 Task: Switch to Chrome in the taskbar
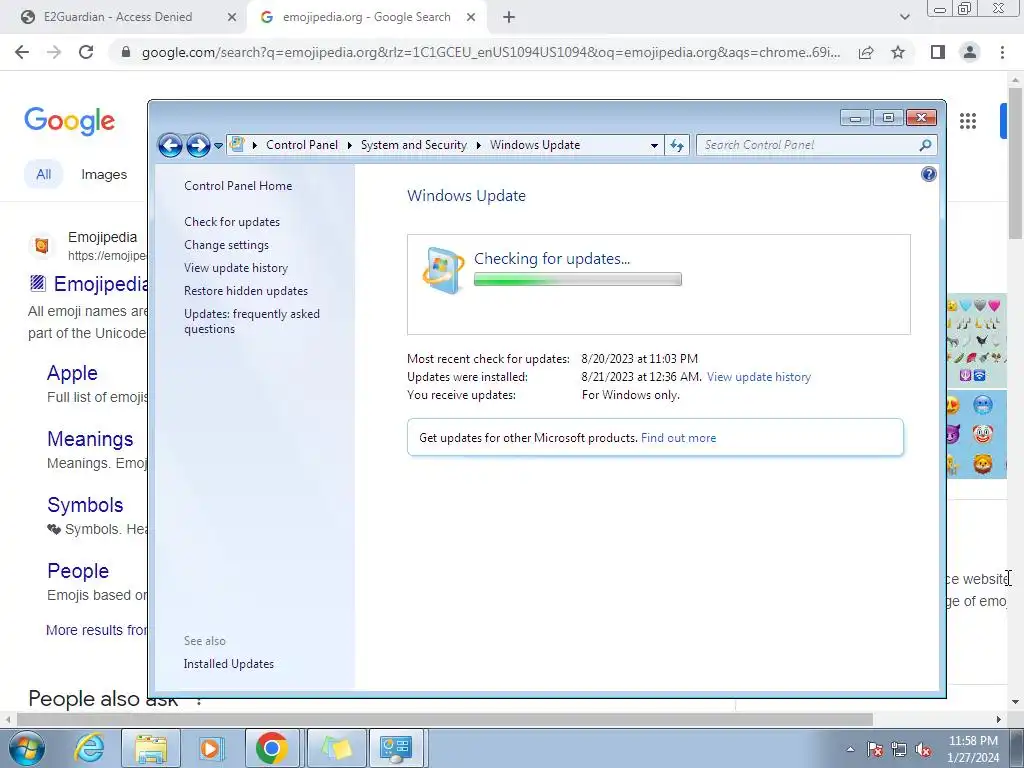click(272, 748)
